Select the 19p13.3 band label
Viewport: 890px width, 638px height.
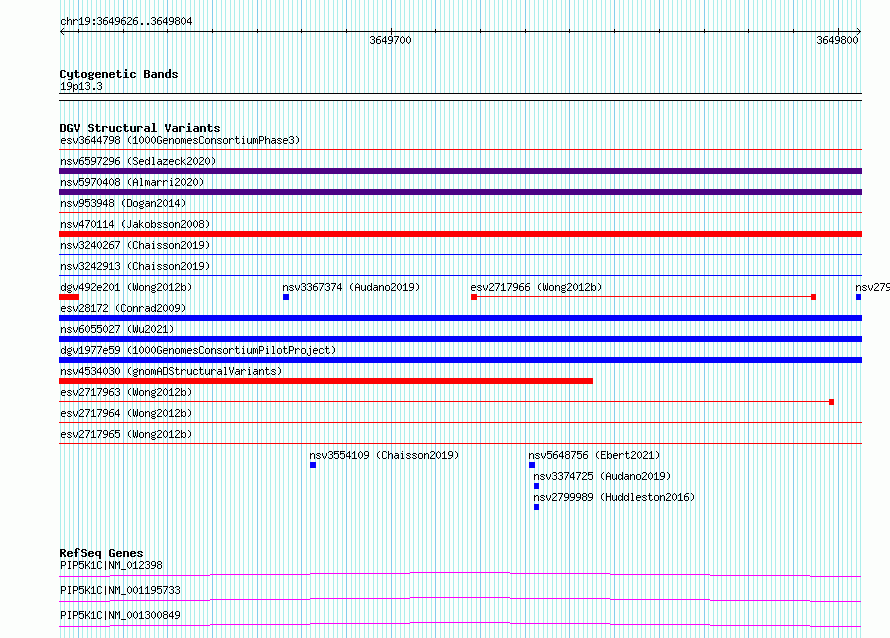point(81,86)
